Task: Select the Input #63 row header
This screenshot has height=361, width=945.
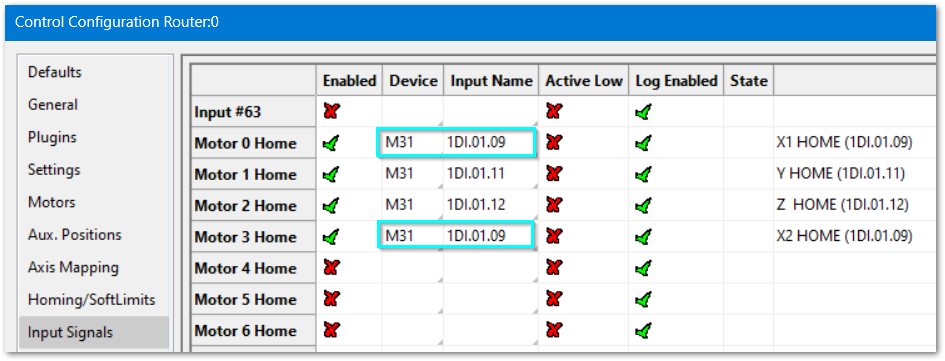Action: [x=253, y=111]
